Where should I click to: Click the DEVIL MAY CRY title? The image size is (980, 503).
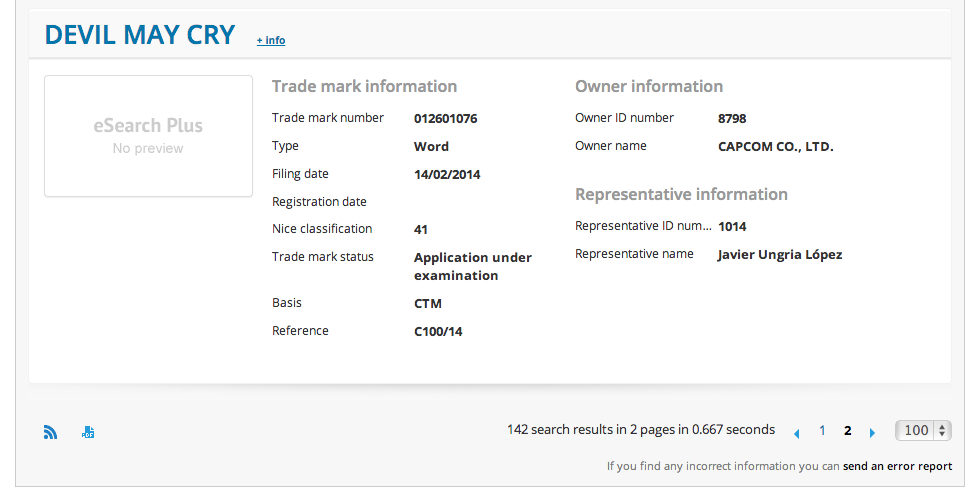coord(140,34)
